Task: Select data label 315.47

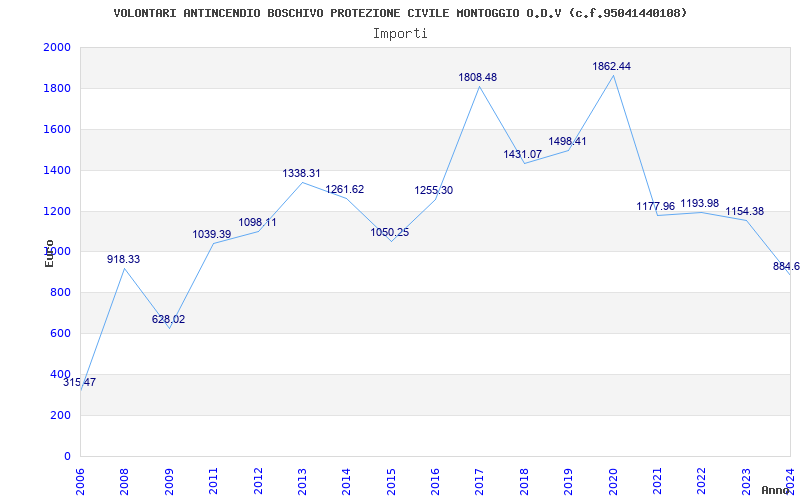Action: [80, 382]
